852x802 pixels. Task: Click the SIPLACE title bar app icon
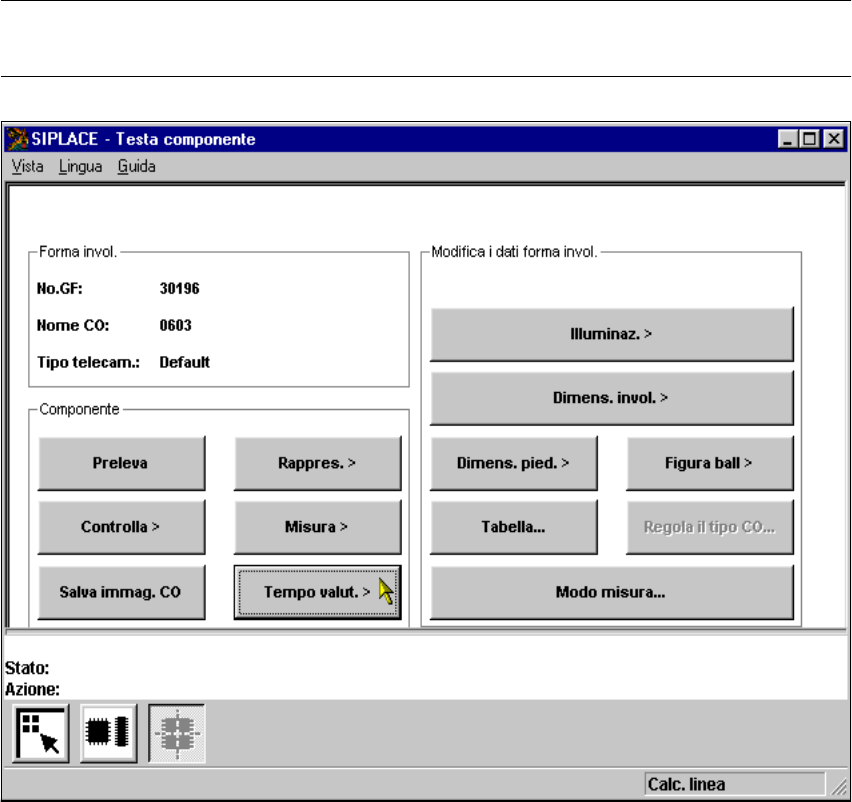coord(18,139)
